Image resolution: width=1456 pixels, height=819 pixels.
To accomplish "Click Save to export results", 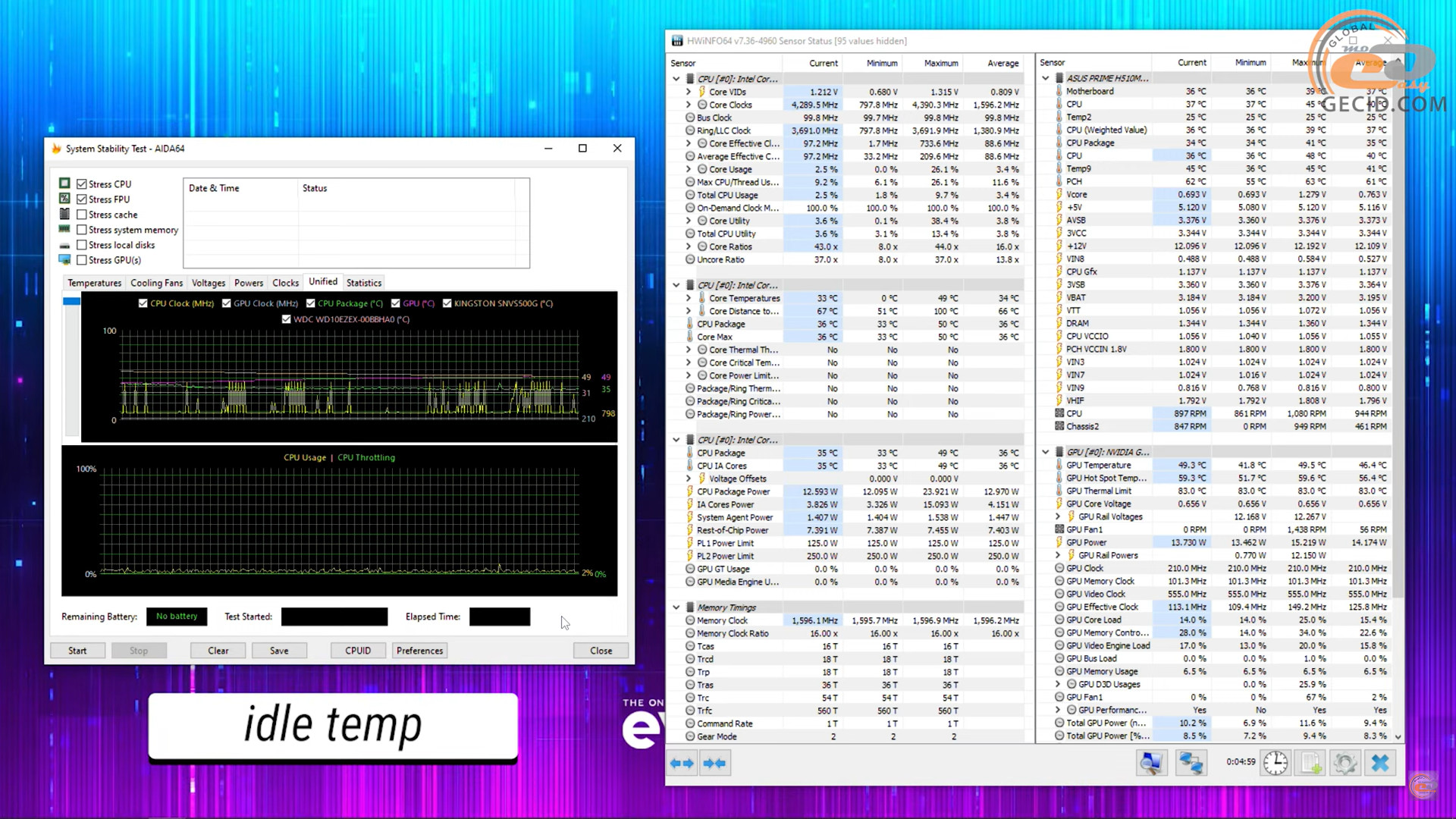I will (279, 650).
